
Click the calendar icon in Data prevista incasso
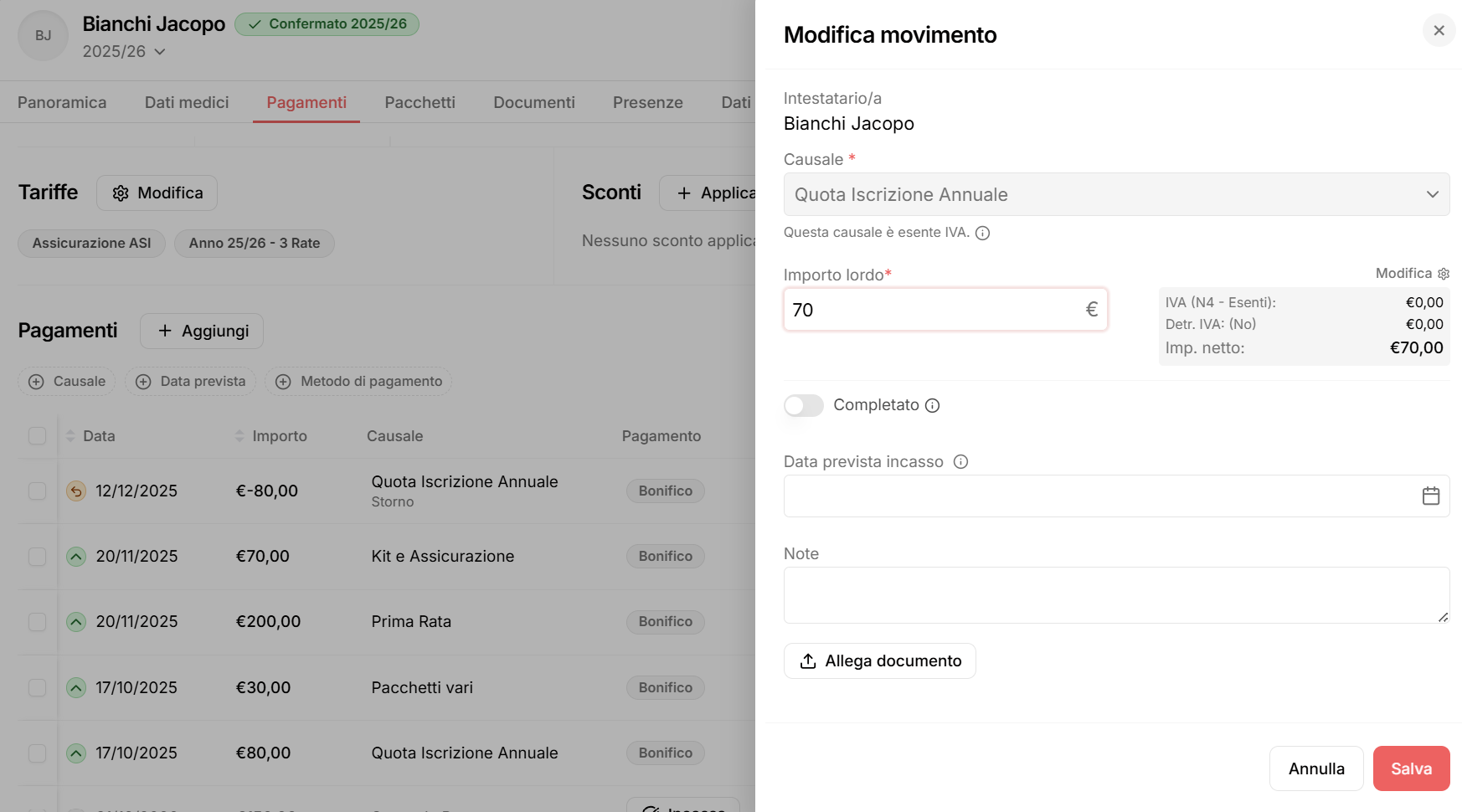point(1430,496)
